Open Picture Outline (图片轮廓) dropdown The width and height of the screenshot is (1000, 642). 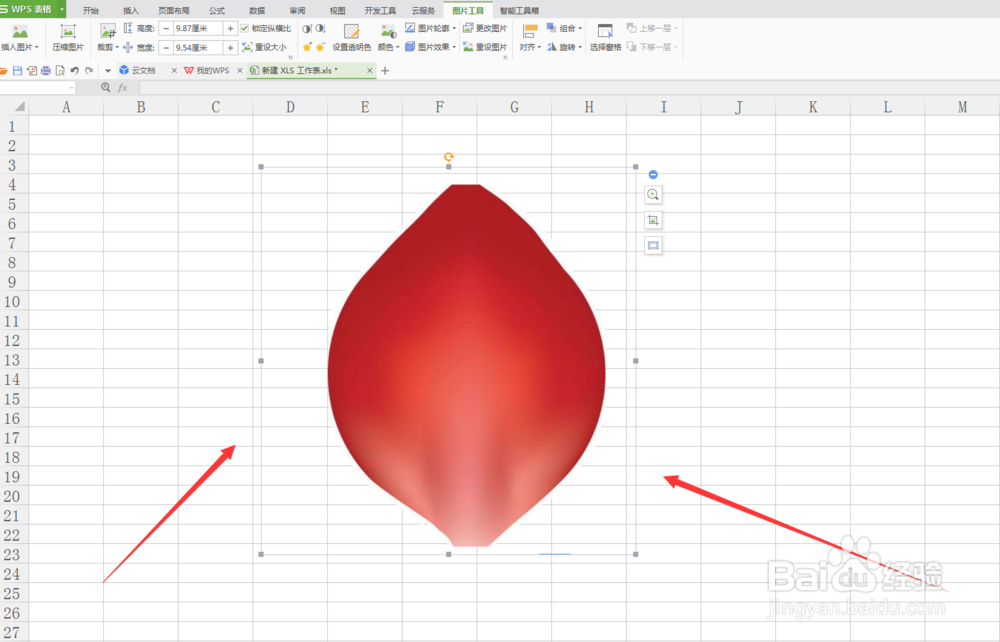tap(430, 28)
